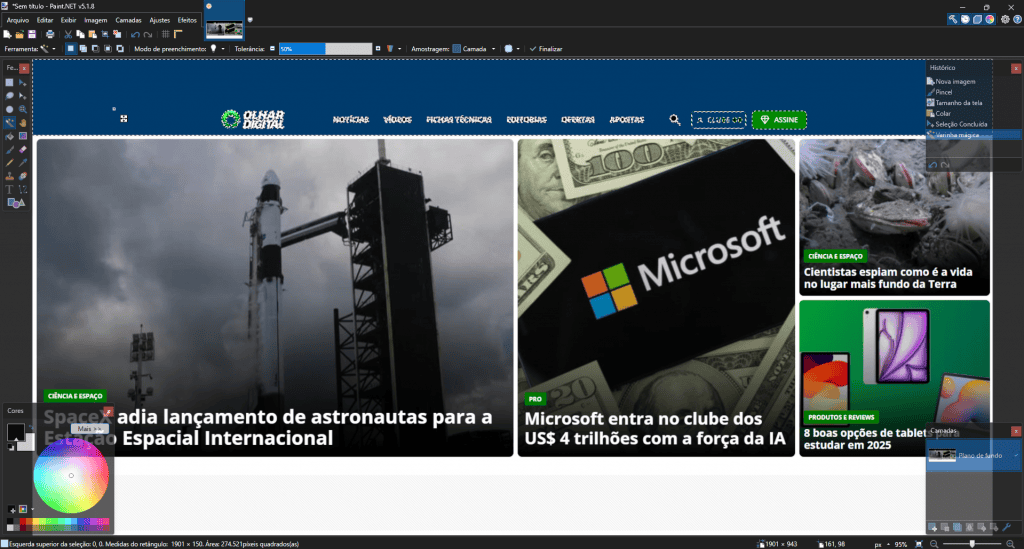Click the Cut scissors icon
The image size is (1024, 549).
pyautogui.click(x=68, y=34)
